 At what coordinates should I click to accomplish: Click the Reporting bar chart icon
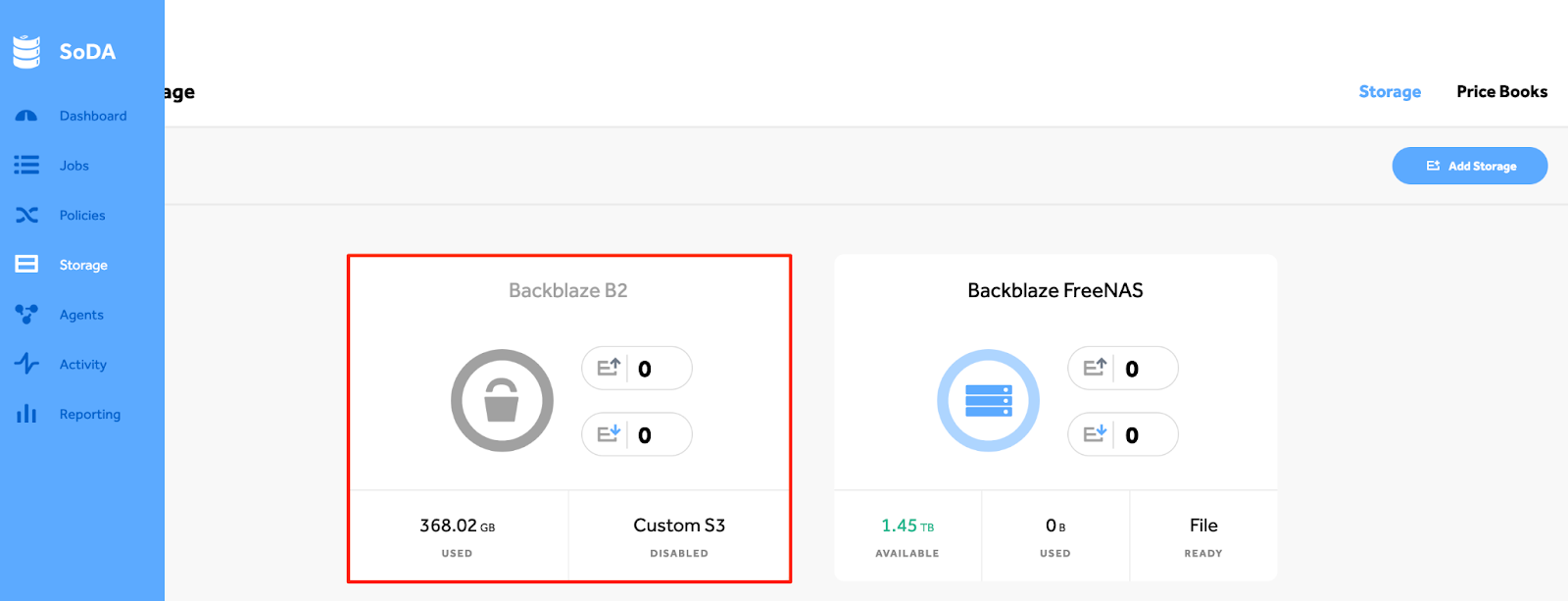point(26,414)
